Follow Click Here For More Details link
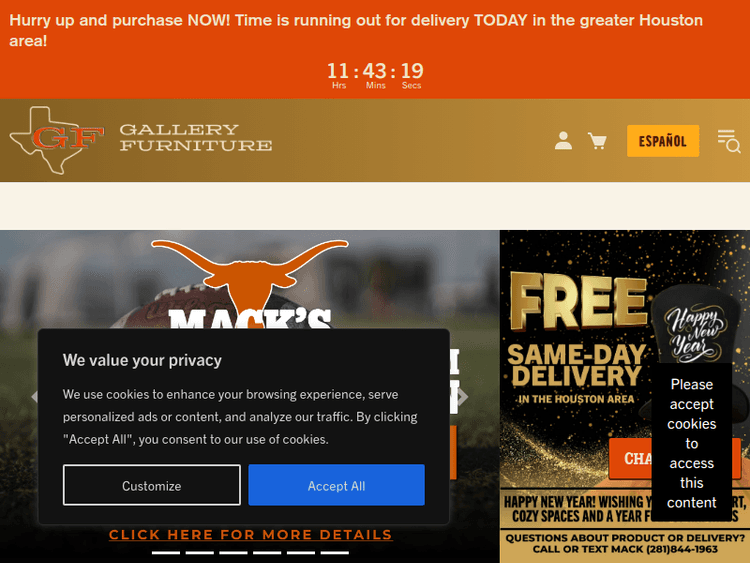Image resolution: width=750 pixels, height=563 pixels. 251,535
